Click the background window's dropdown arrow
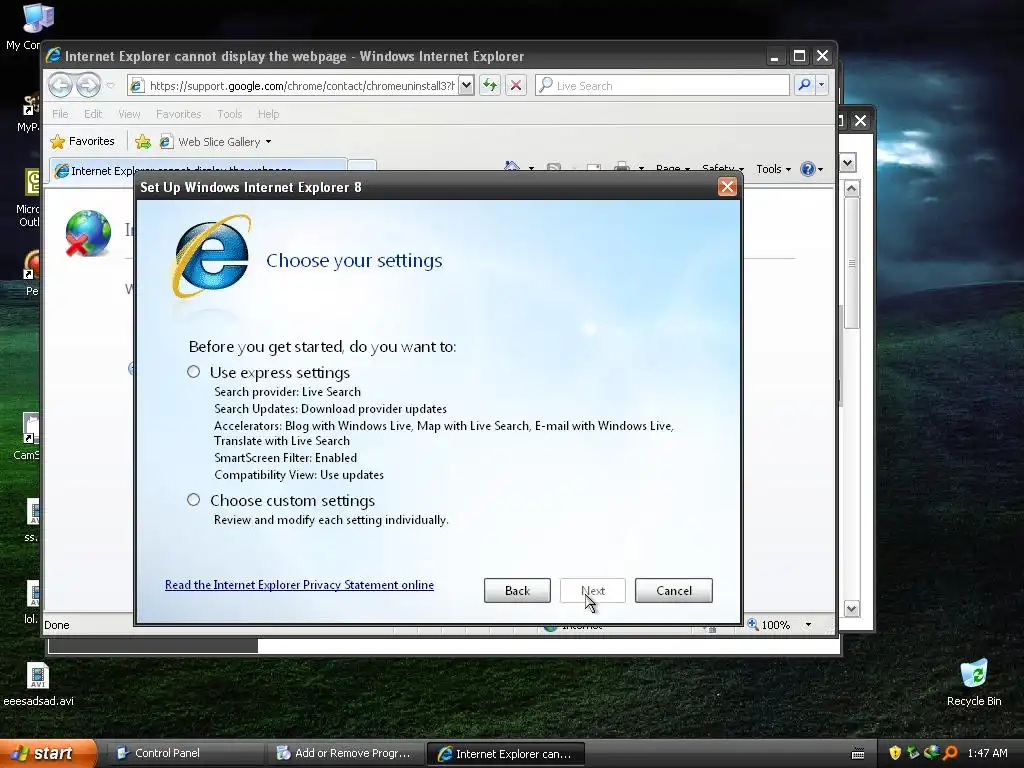The height and width of the screenshot is (768, 1024). point(848,162)
